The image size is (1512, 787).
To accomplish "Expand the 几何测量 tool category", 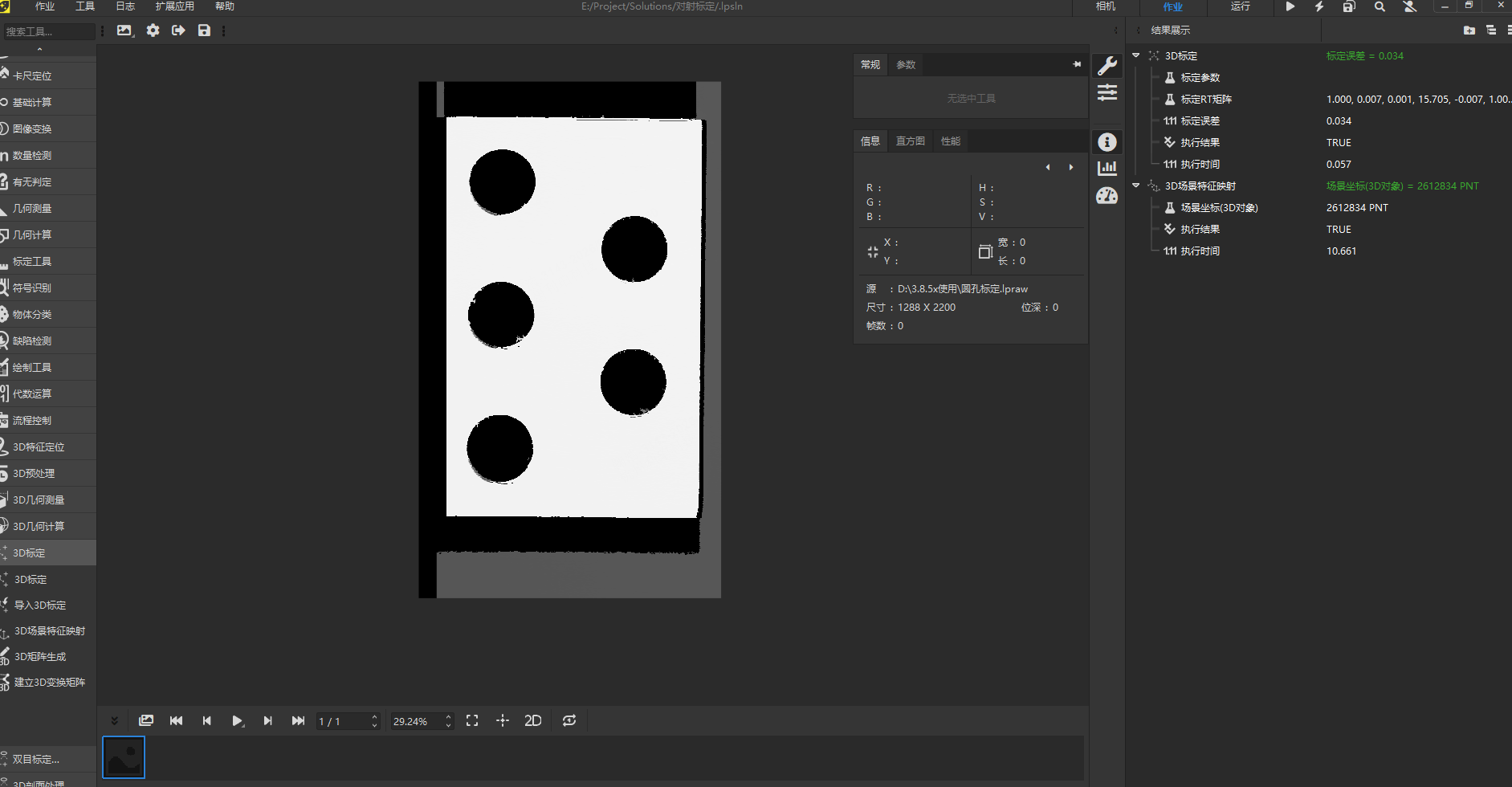I will (x=48, y=208).
